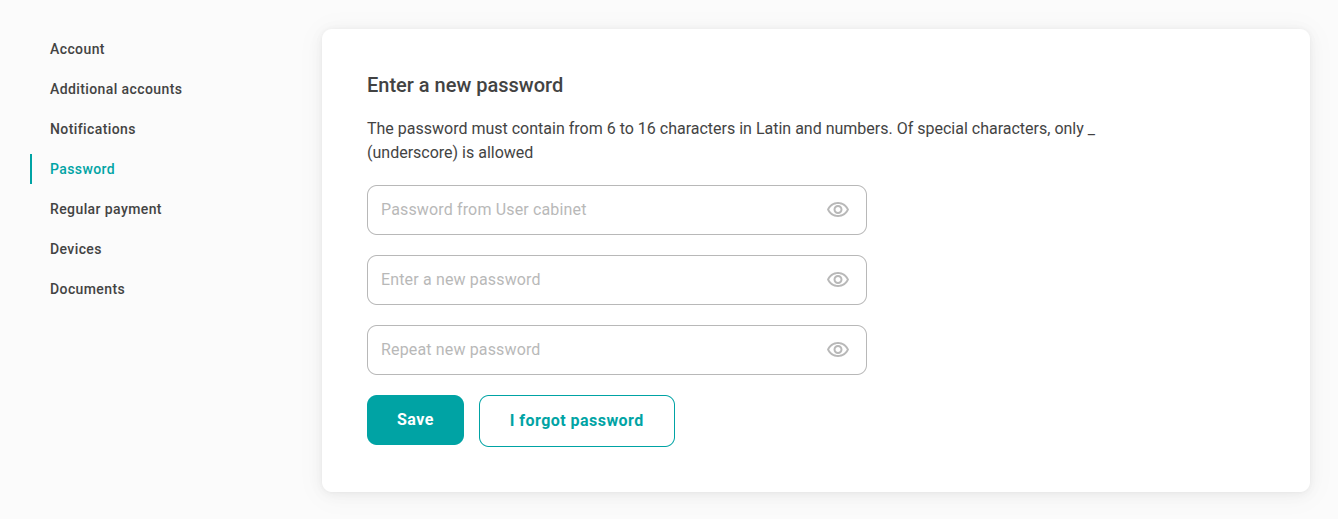The image size is (1338, 519).
Task: Reveal text in the new password field
Action: 838,280
